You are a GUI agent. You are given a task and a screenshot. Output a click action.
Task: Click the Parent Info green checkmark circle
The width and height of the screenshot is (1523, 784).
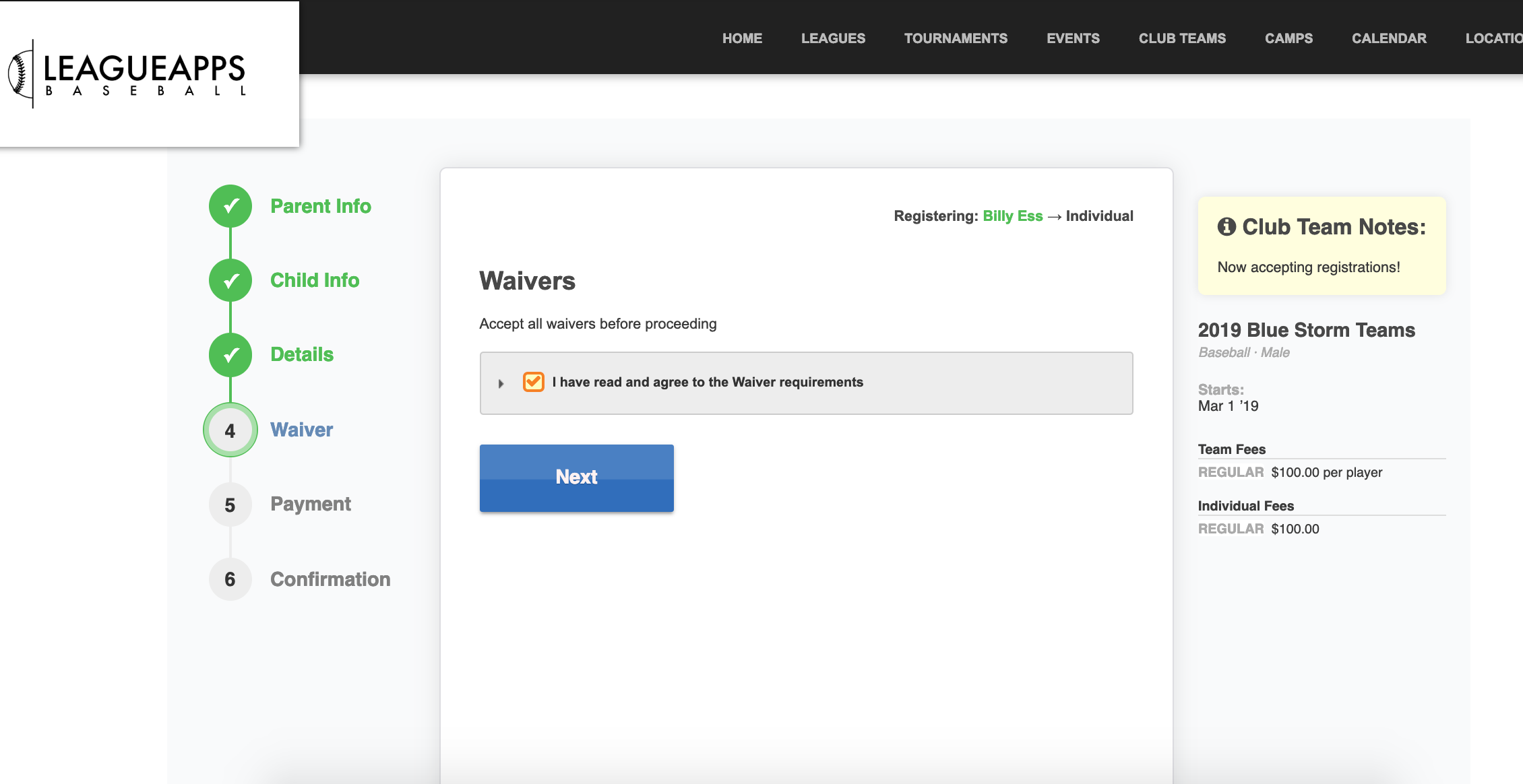point(230,206)
